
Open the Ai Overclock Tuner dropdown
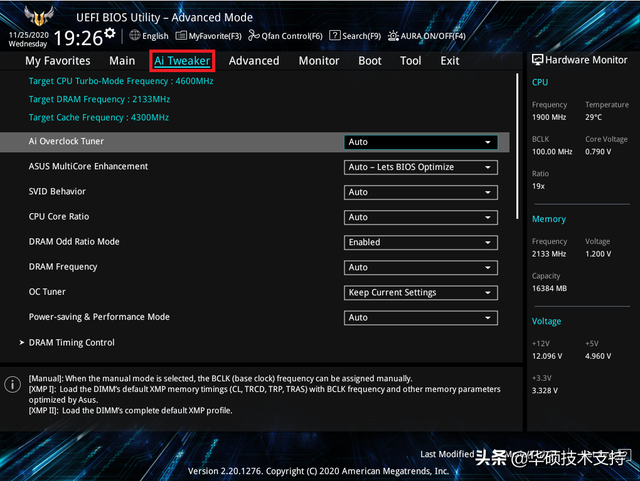coord(421,142)
